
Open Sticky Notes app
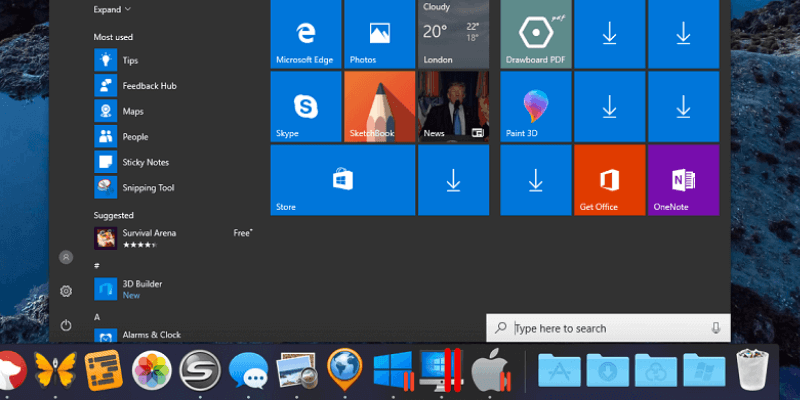point(173,162)
